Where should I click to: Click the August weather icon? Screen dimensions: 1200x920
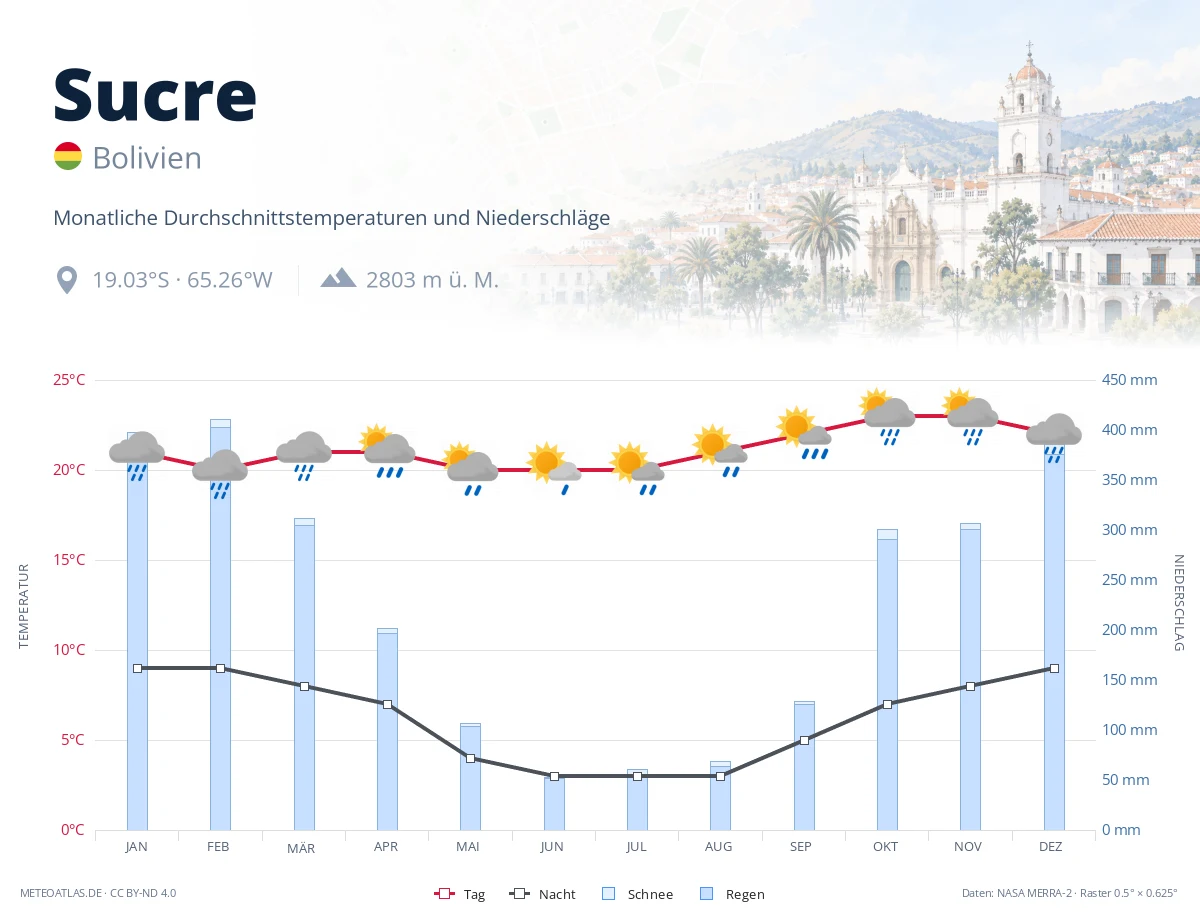720,451
